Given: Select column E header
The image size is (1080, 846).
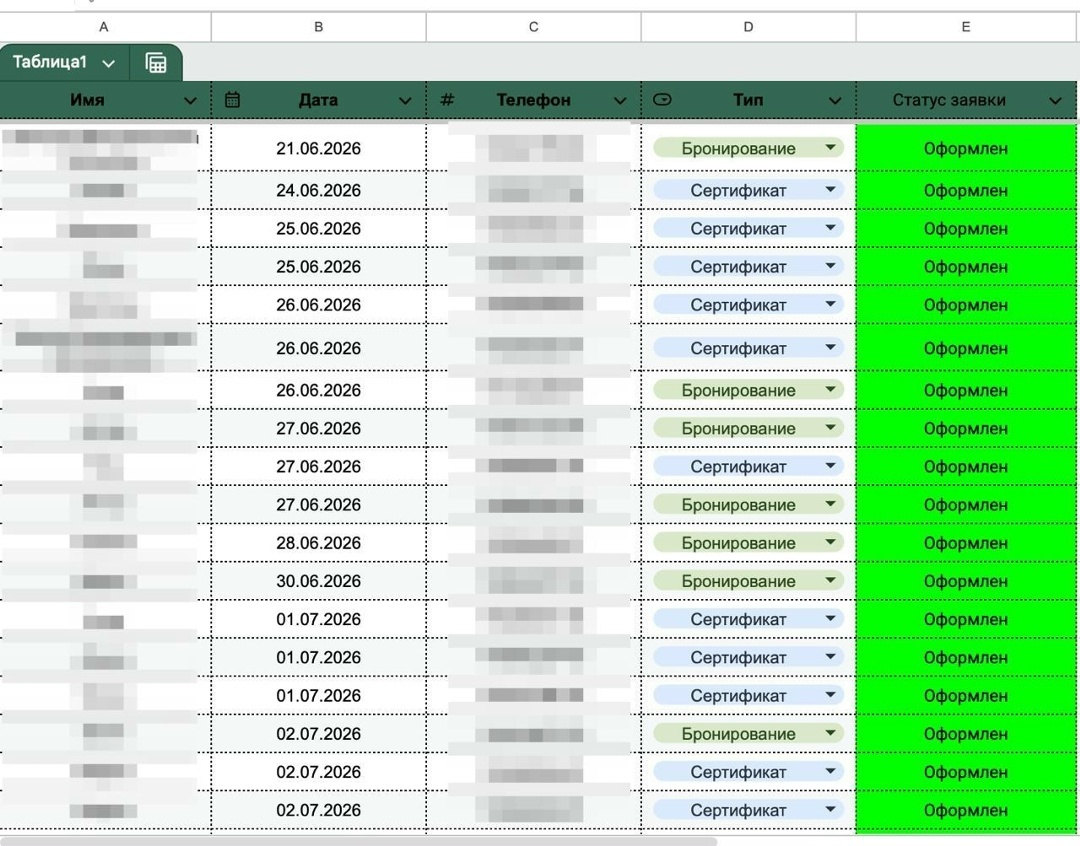Looking at the screenshot, I should 966,27.
